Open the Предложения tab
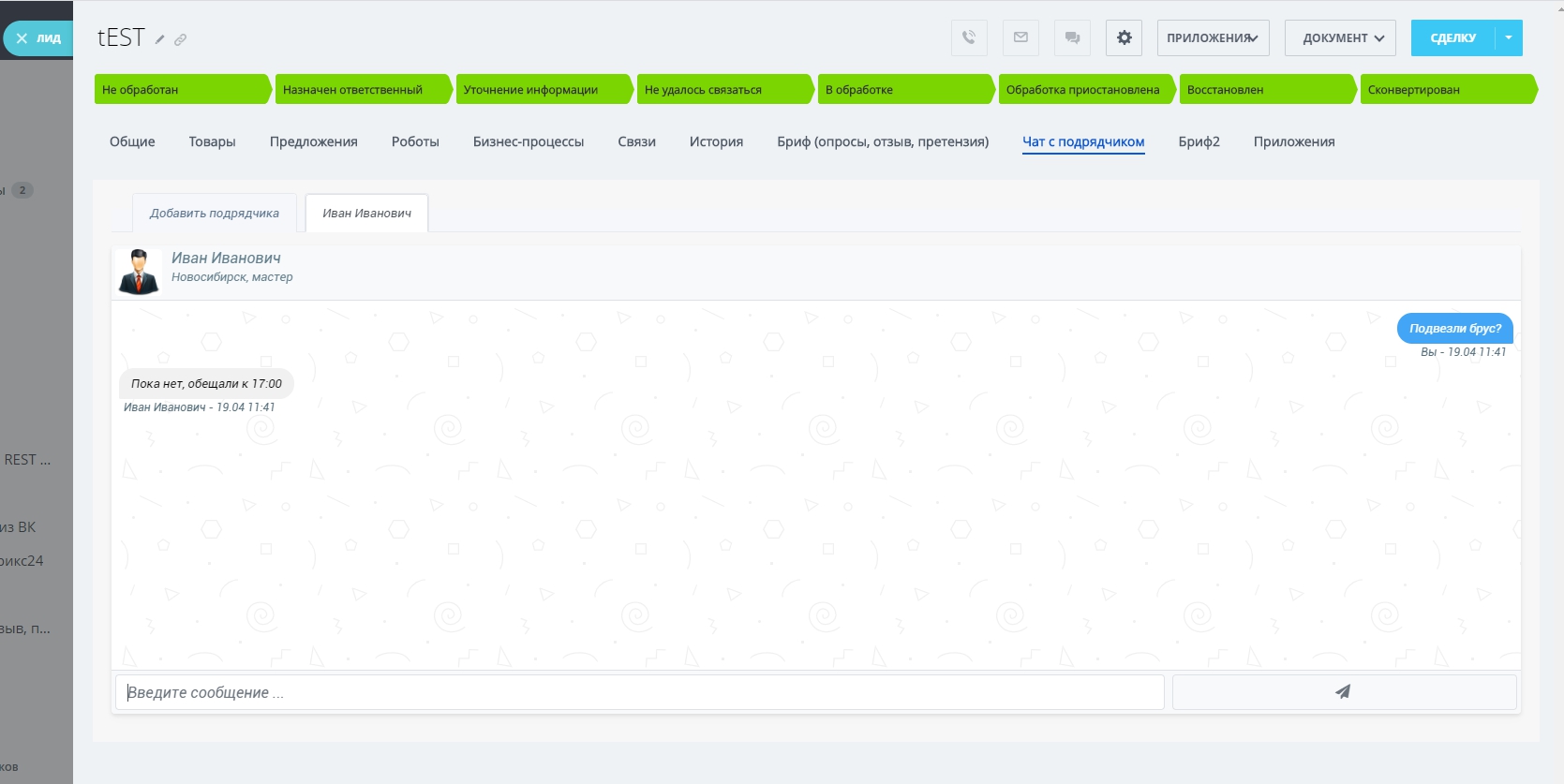 pos(314,141)
